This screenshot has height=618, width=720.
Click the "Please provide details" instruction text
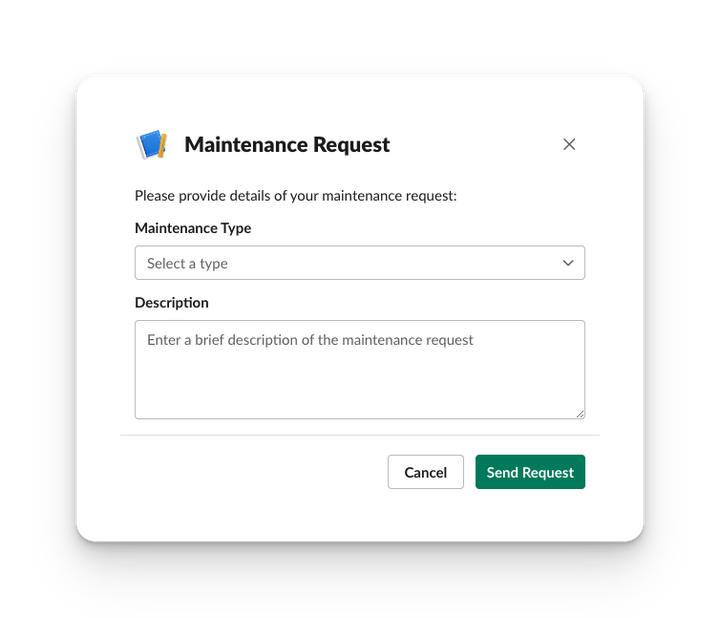295,196
